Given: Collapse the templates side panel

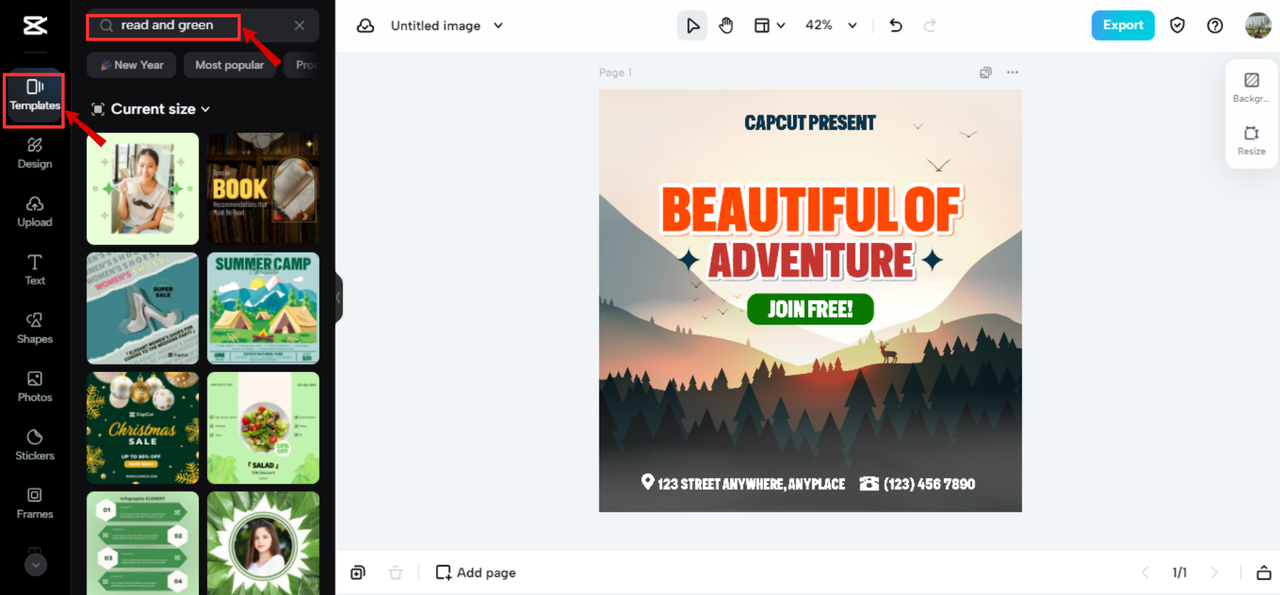Looking at the screenshot, I should [x=338, y=298].
